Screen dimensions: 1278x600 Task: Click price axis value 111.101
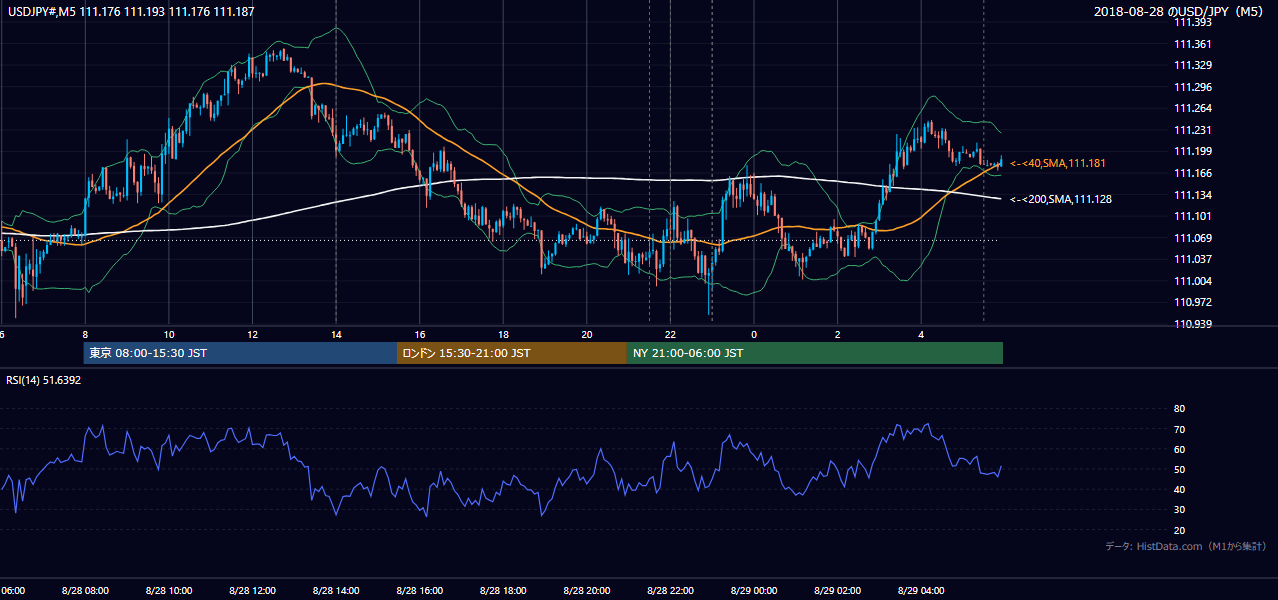[1192, 216]
